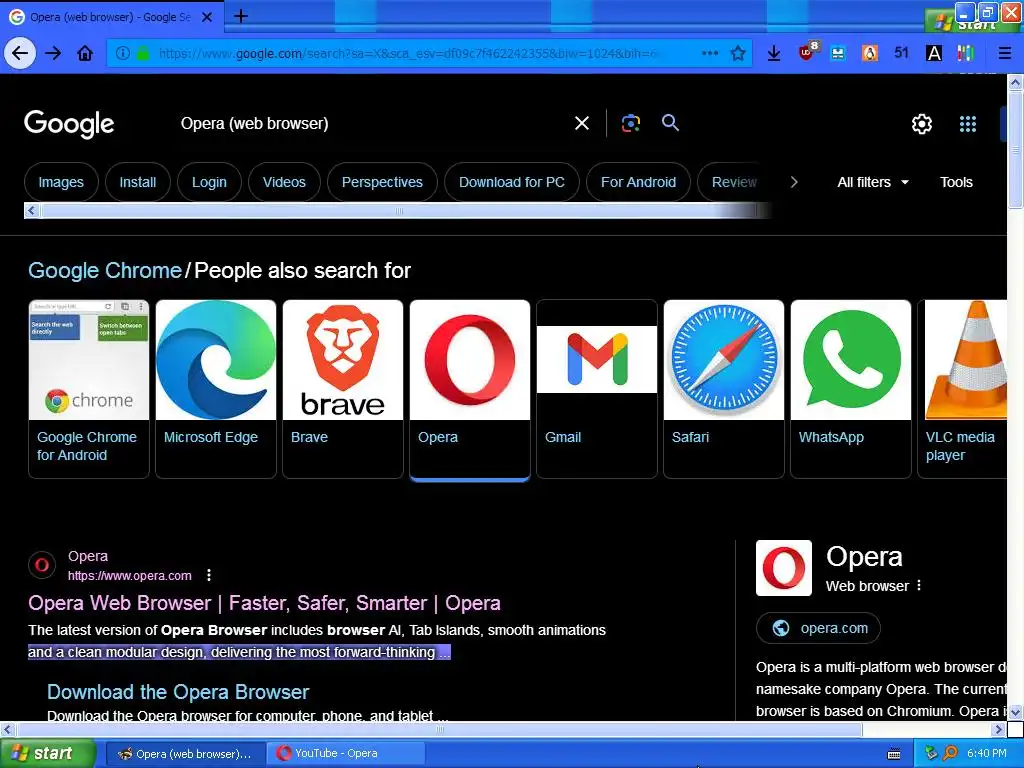Open options menu beside opera.com result
Screen dimensions: 1024x768
pyautogui.click(x=209, y=575)
